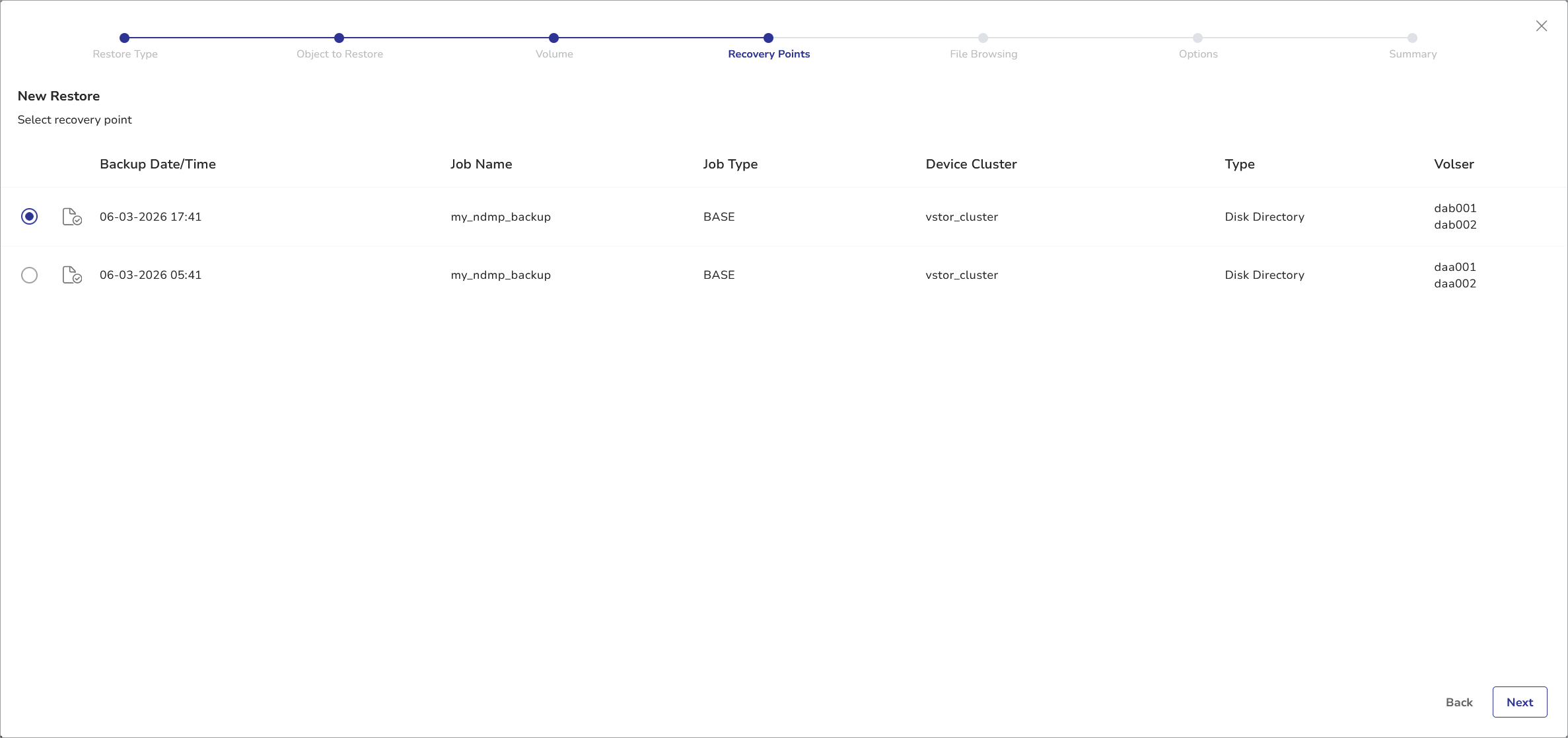Go Back to the previous step
Image resolution: width=1568 pixels, height=738 pixels.
click(x=1458, y=702)
